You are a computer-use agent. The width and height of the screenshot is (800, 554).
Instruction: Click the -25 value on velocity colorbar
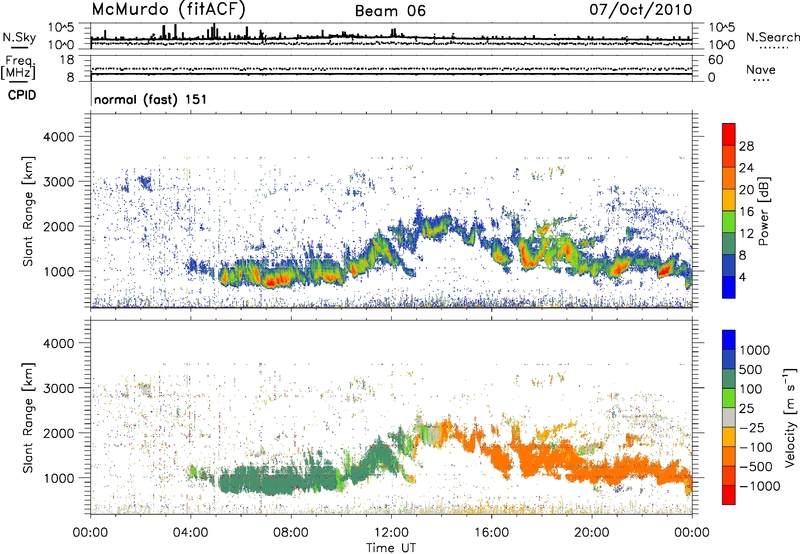pos(752,427)
